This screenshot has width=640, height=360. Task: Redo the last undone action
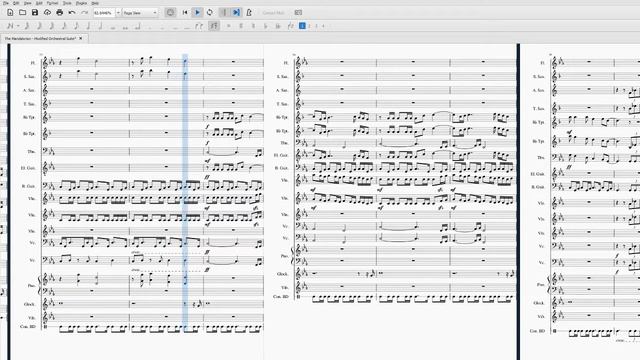[84, 13]
